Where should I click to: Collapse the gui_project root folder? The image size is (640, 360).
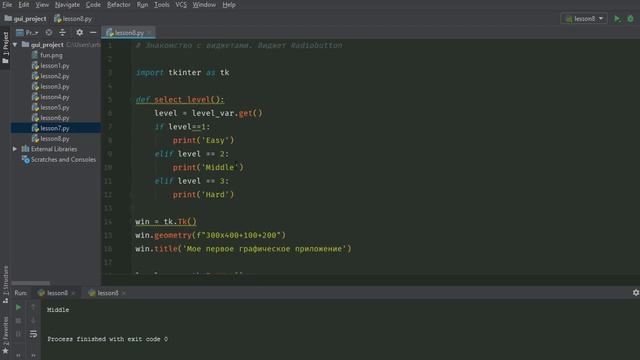[x=15, y=44]
